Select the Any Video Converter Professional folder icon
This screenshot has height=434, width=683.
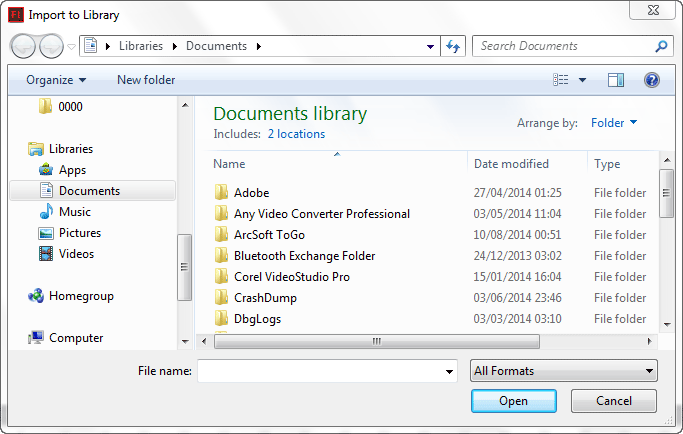pyautogui.click(x=221, y=213)
